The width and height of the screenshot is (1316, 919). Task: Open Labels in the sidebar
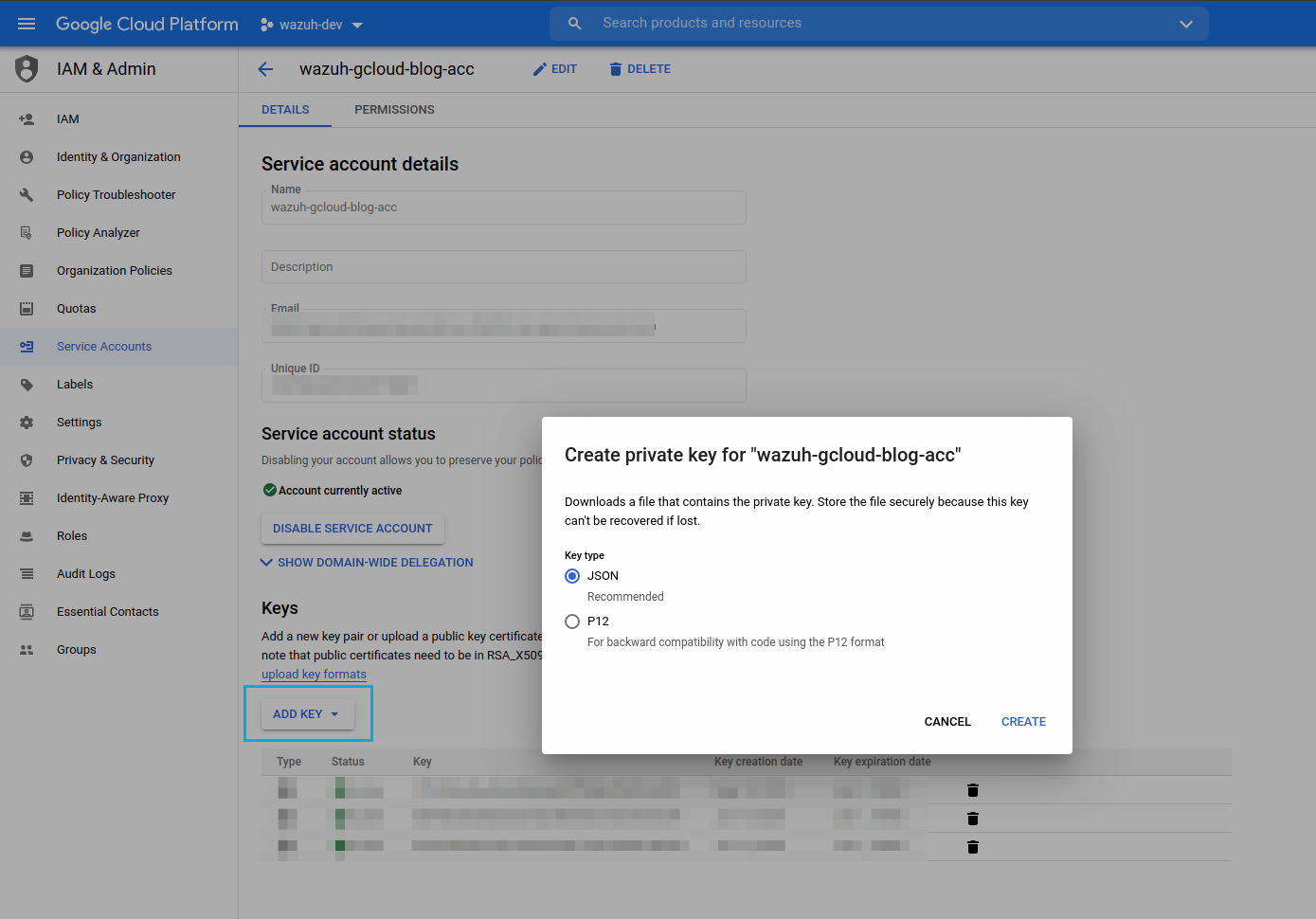tap(75, 385)
